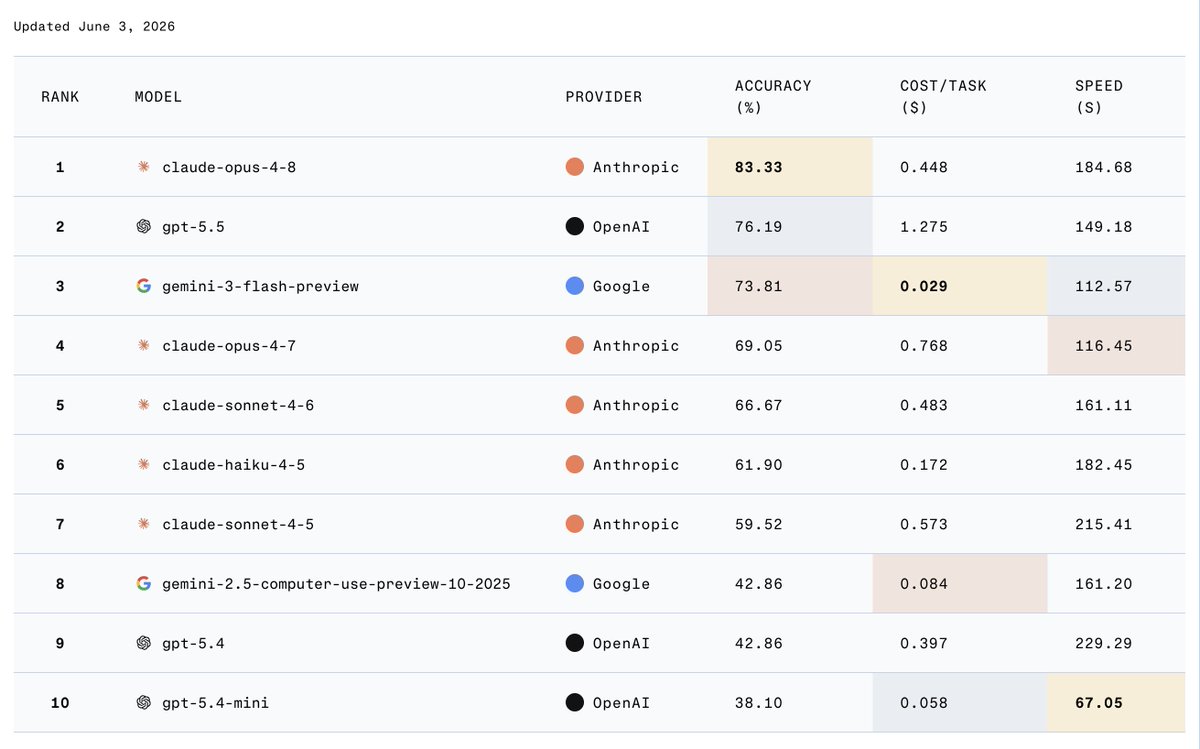
Task: Click the OpenAI logo beside gpt-5.4
Action: (143, 643)
